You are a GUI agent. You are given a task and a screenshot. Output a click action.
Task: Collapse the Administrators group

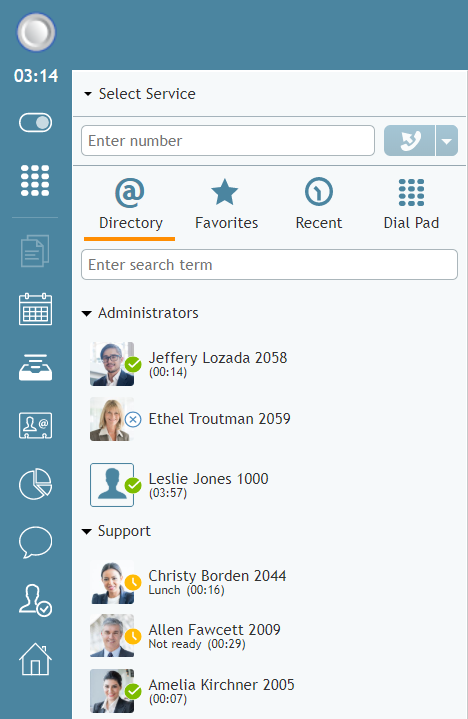[x=87, y=314]
